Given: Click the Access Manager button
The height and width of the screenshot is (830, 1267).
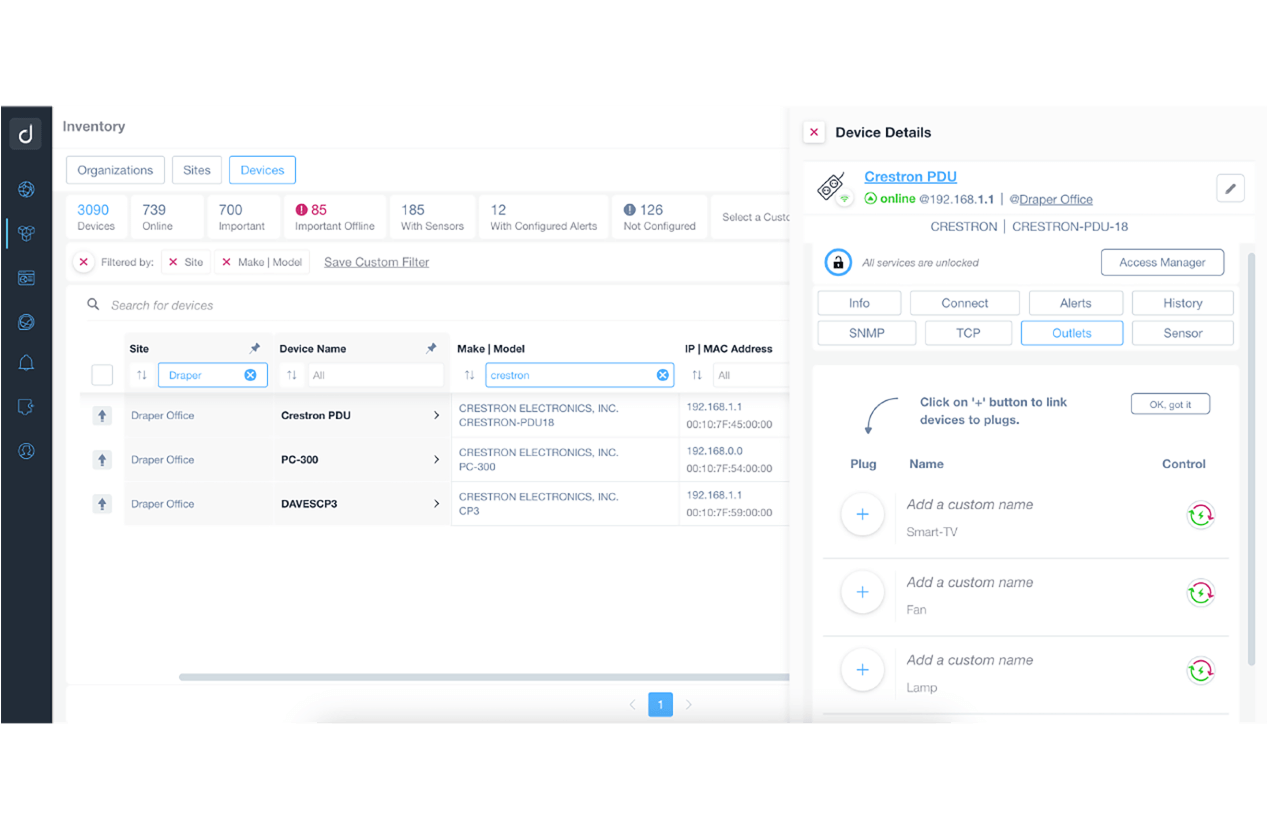Looking at the screenshot, I should click(x=1162, y=262).
